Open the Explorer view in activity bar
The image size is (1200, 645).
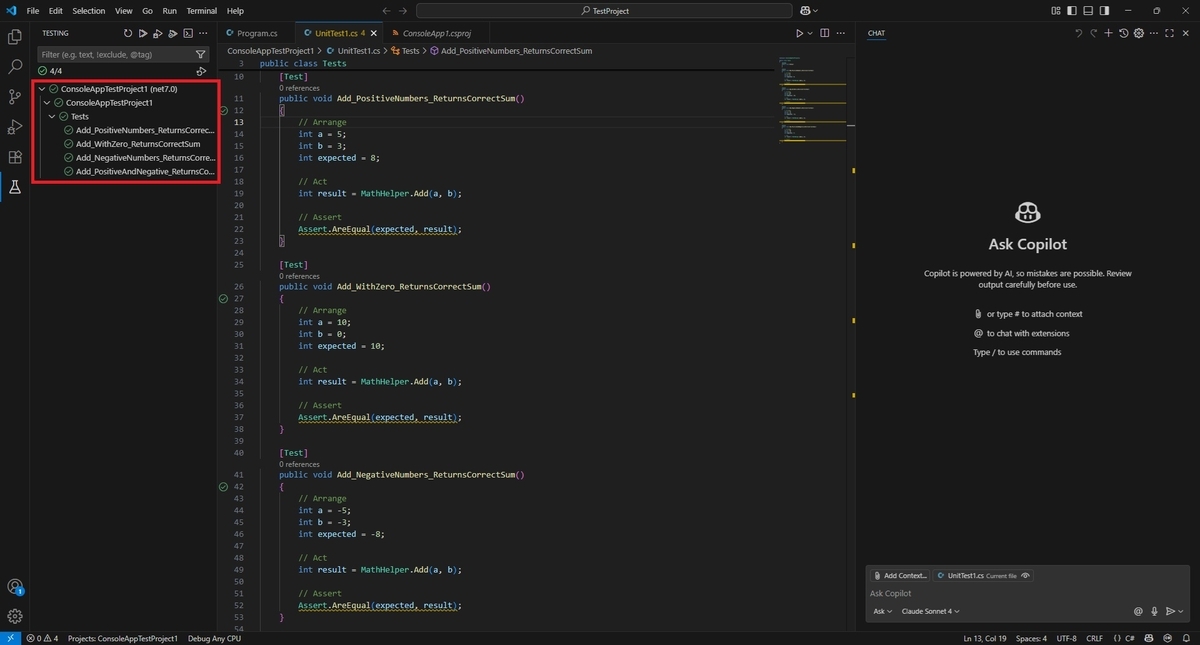[x=15, y=37]
